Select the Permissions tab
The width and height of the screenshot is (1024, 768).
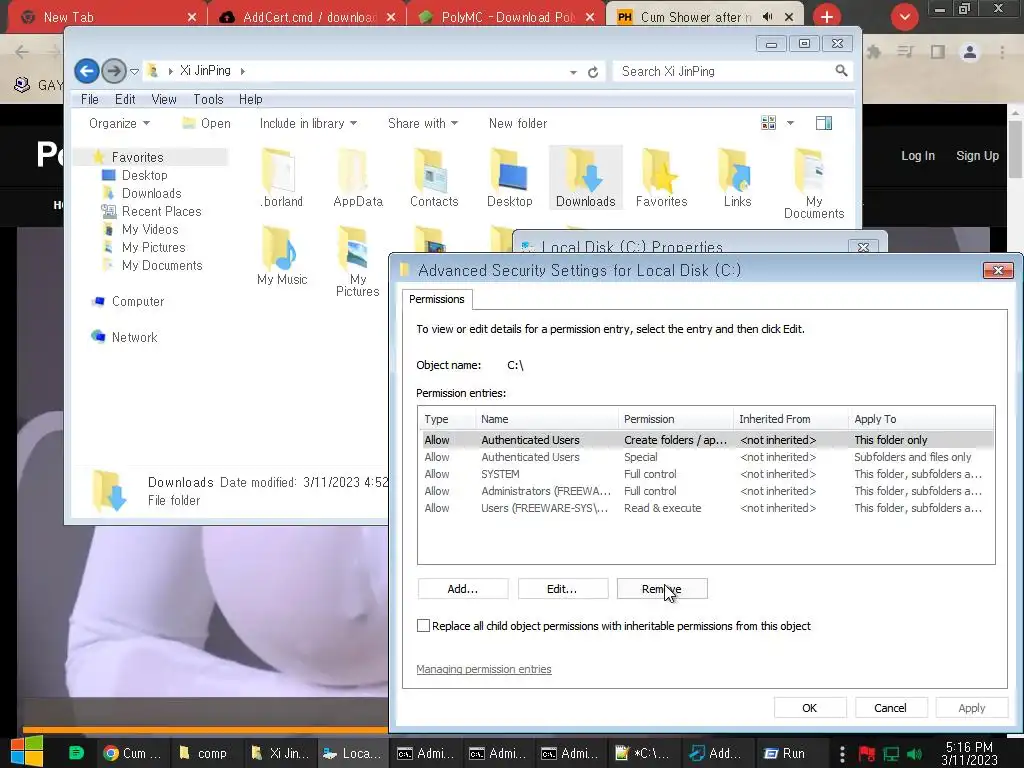(437, 299)
